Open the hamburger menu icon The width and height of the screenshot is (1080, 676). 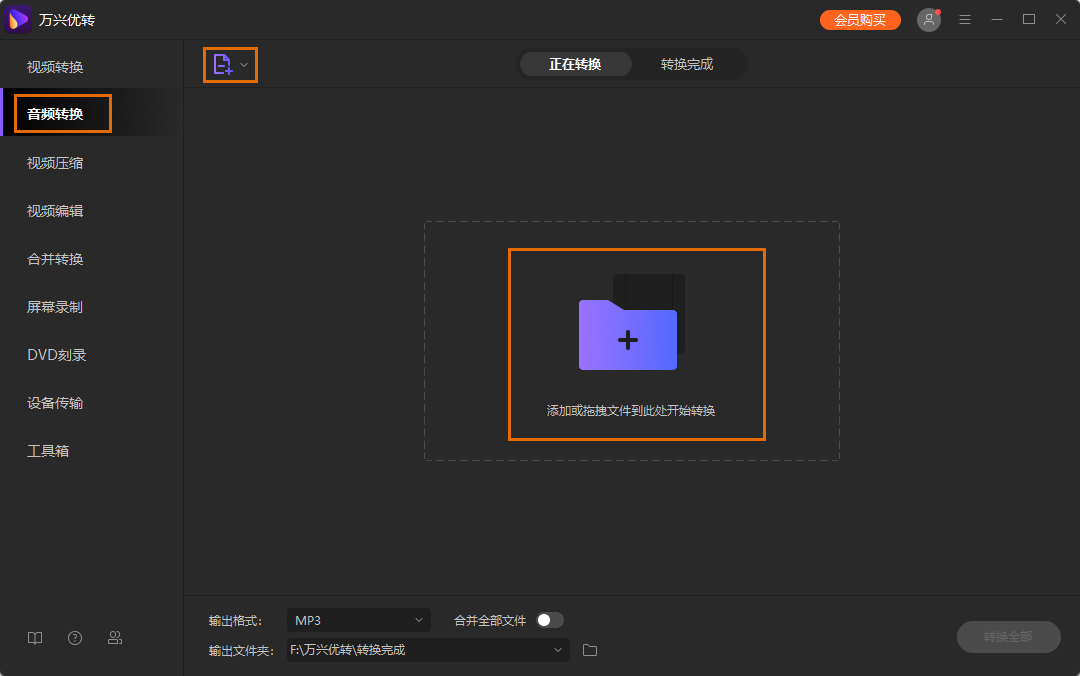pos(964,18)
